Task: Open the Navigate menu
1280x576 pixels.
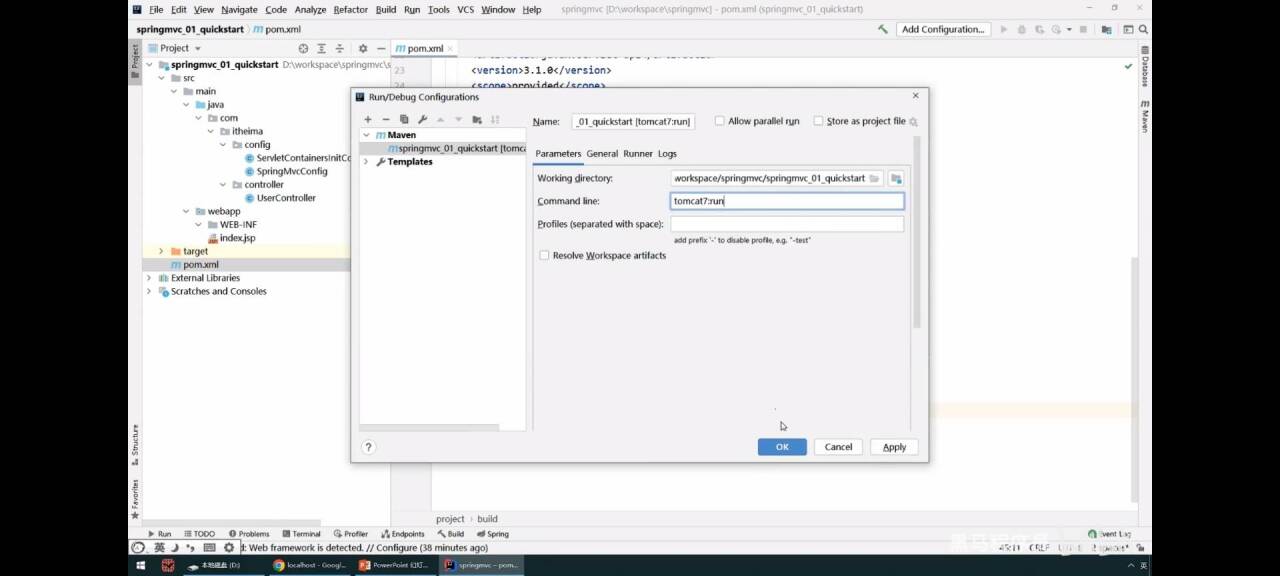Action: point(239,9)
